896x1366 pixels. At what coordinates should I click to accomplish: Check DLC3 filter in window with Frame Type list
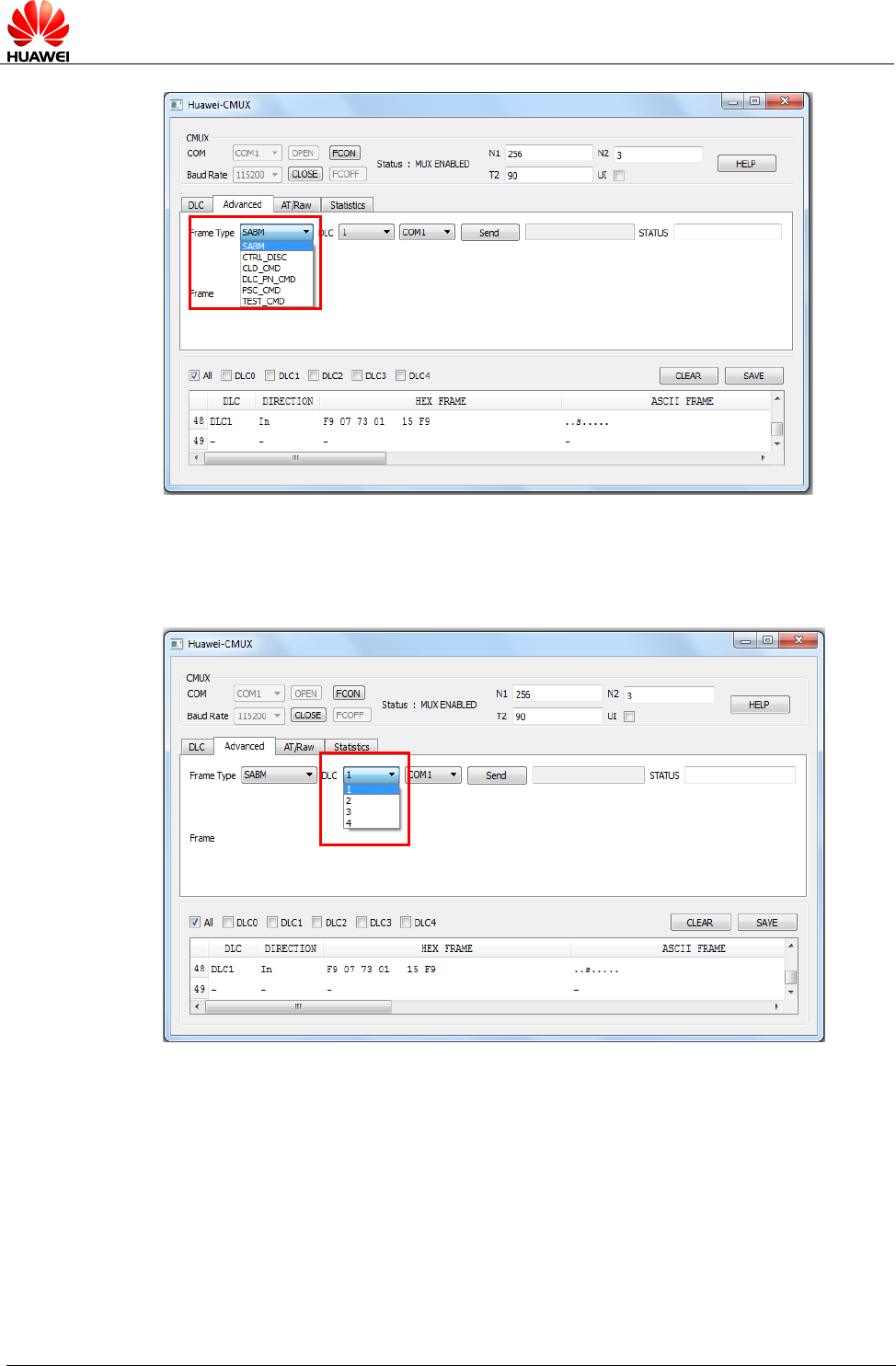click(x=357, y=375)
